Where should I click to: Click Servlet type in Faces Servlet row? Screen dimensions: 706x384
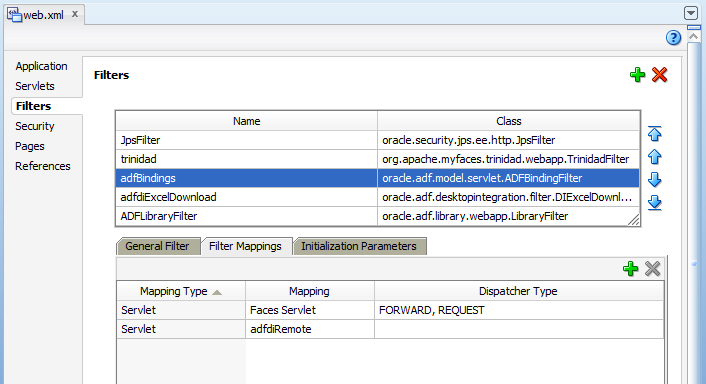click(x=181, y=310)
